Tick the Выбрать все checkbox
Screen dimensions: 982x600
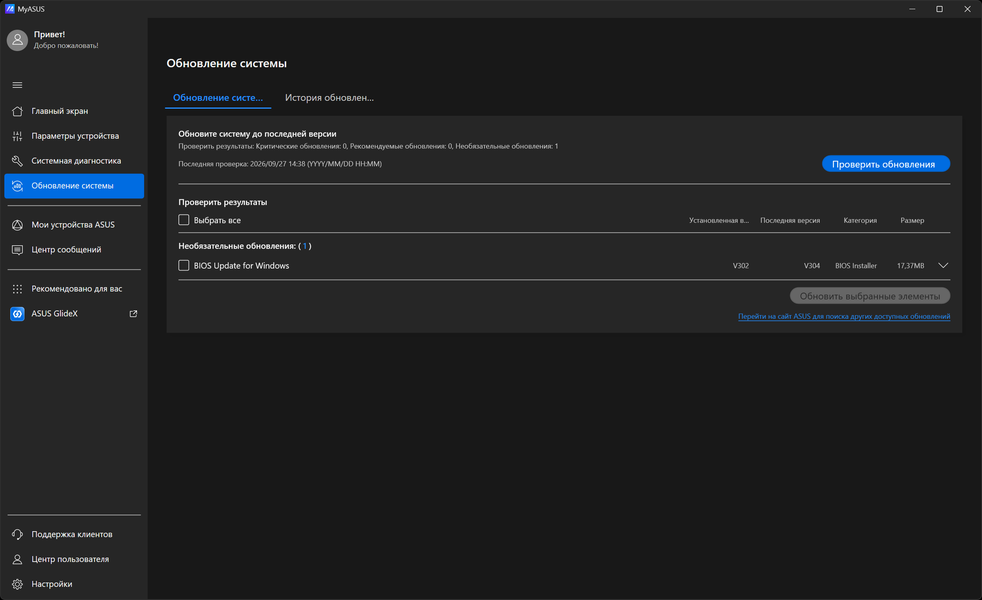tap(183, 220)
